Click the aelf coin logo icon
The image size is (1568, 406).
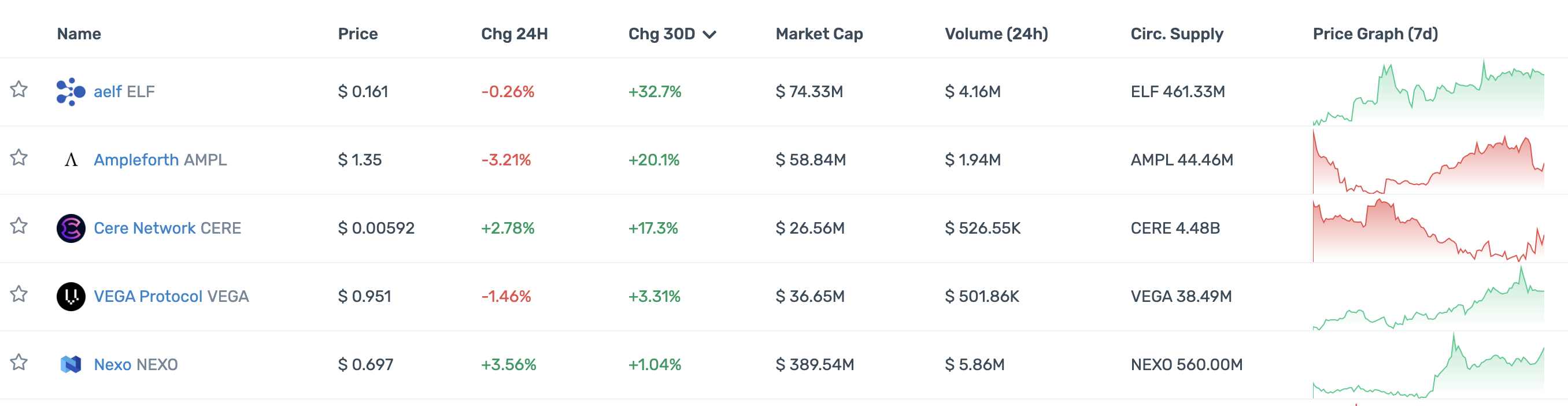pos(71,92)
